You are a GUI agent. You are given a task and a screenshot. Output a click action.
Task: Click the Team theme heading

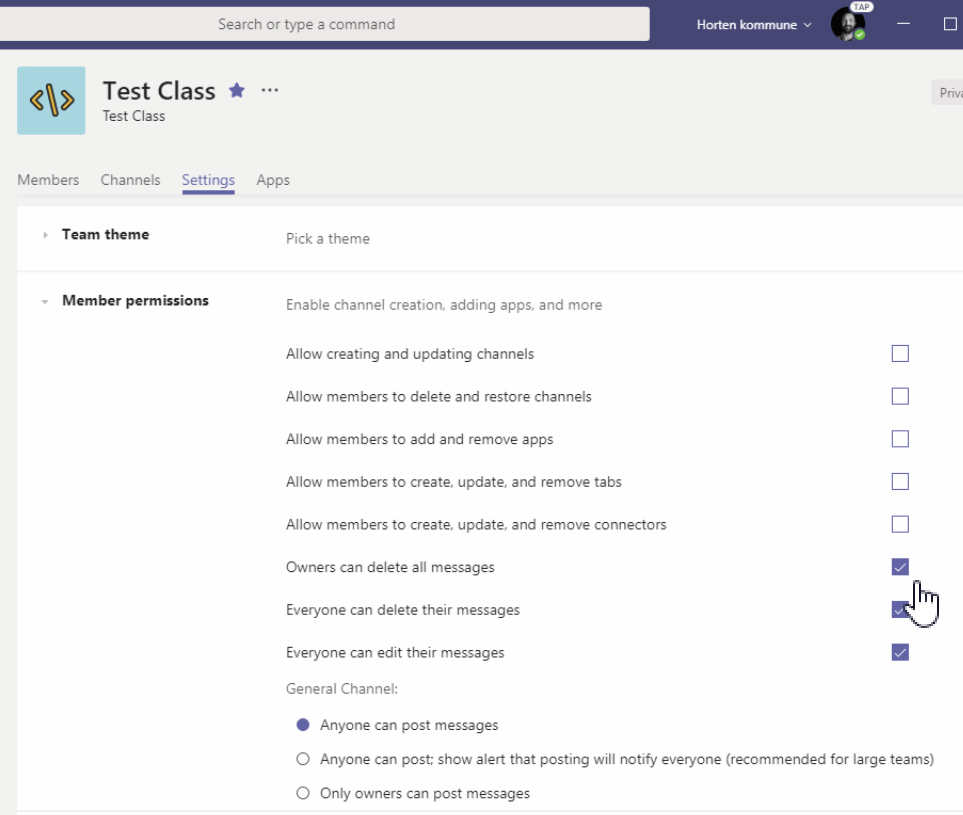(105, 234)
